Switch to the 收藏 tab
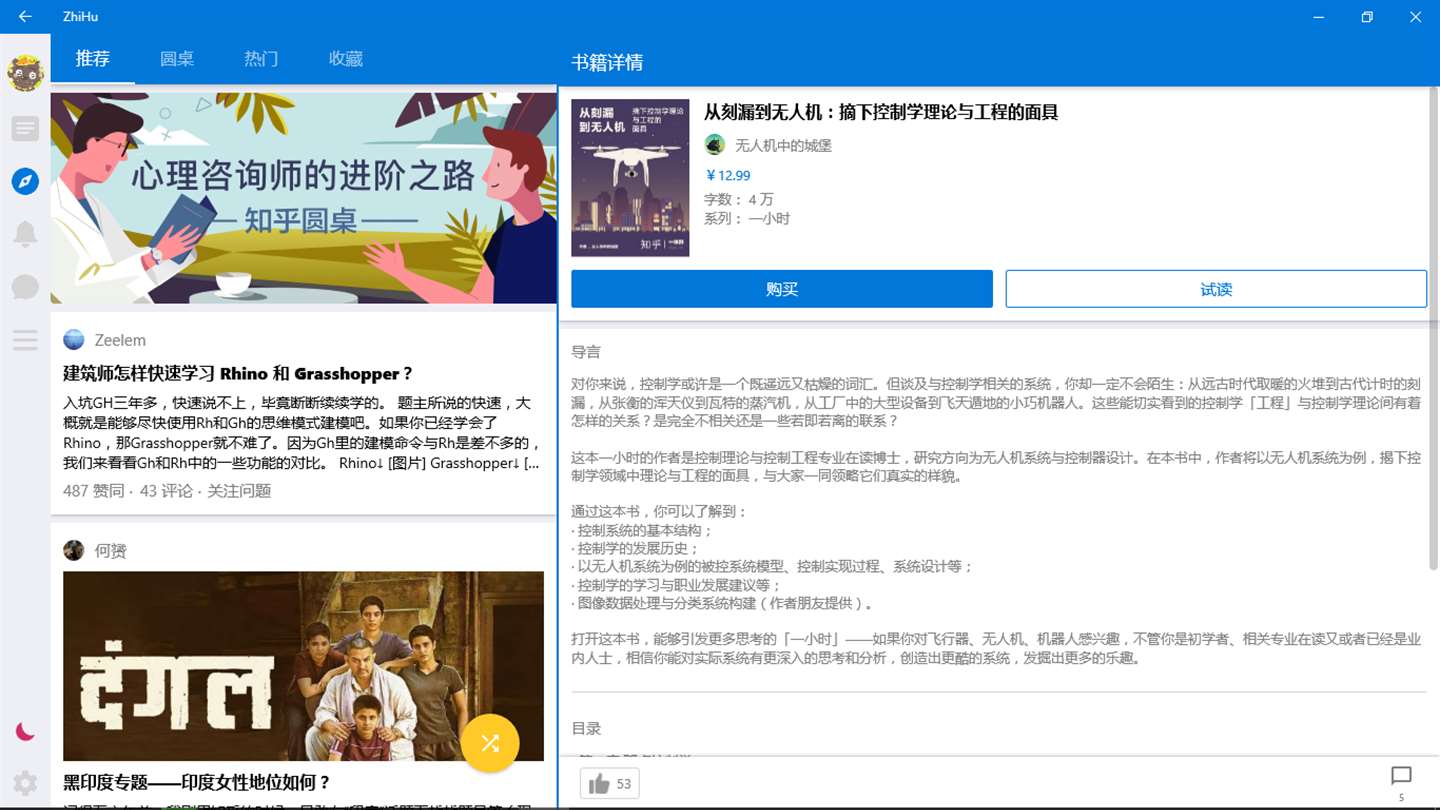Viewport: 1440px width, 810px height. (346, 58)
